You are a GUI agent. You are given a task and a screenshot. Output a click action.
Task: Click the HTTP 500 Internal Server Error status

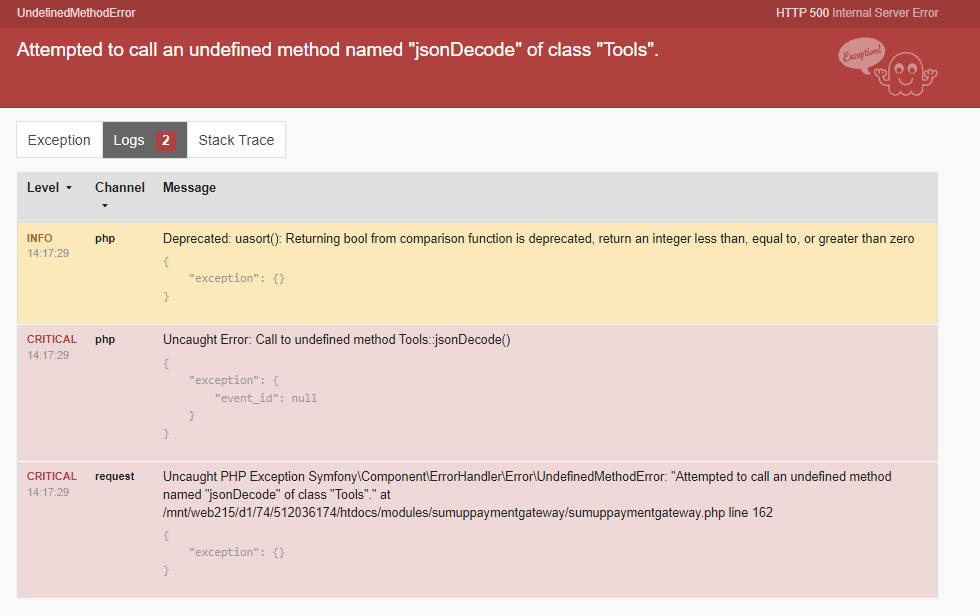(857, 13)
